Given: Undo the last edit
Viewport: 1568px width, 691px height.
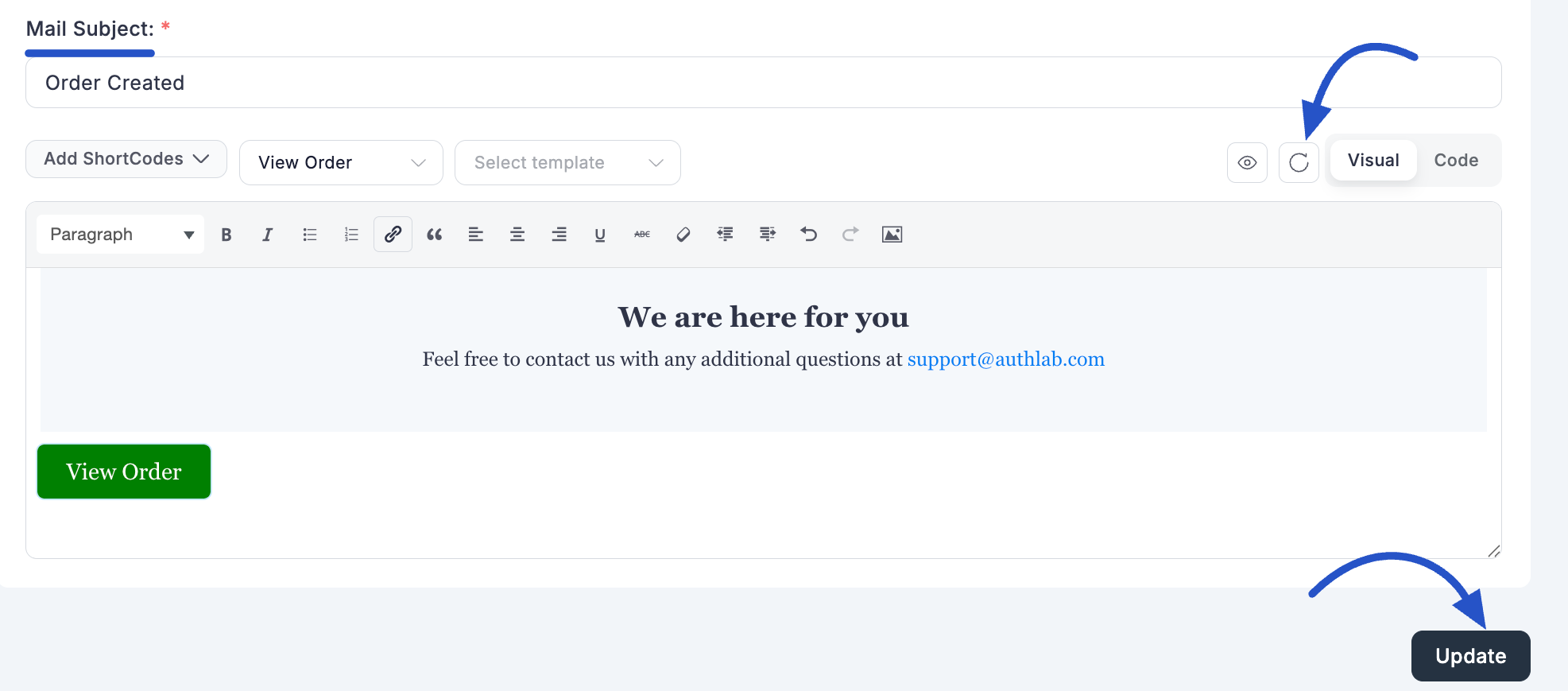Looking at the screenshot, I should click(x=809, y=235).
